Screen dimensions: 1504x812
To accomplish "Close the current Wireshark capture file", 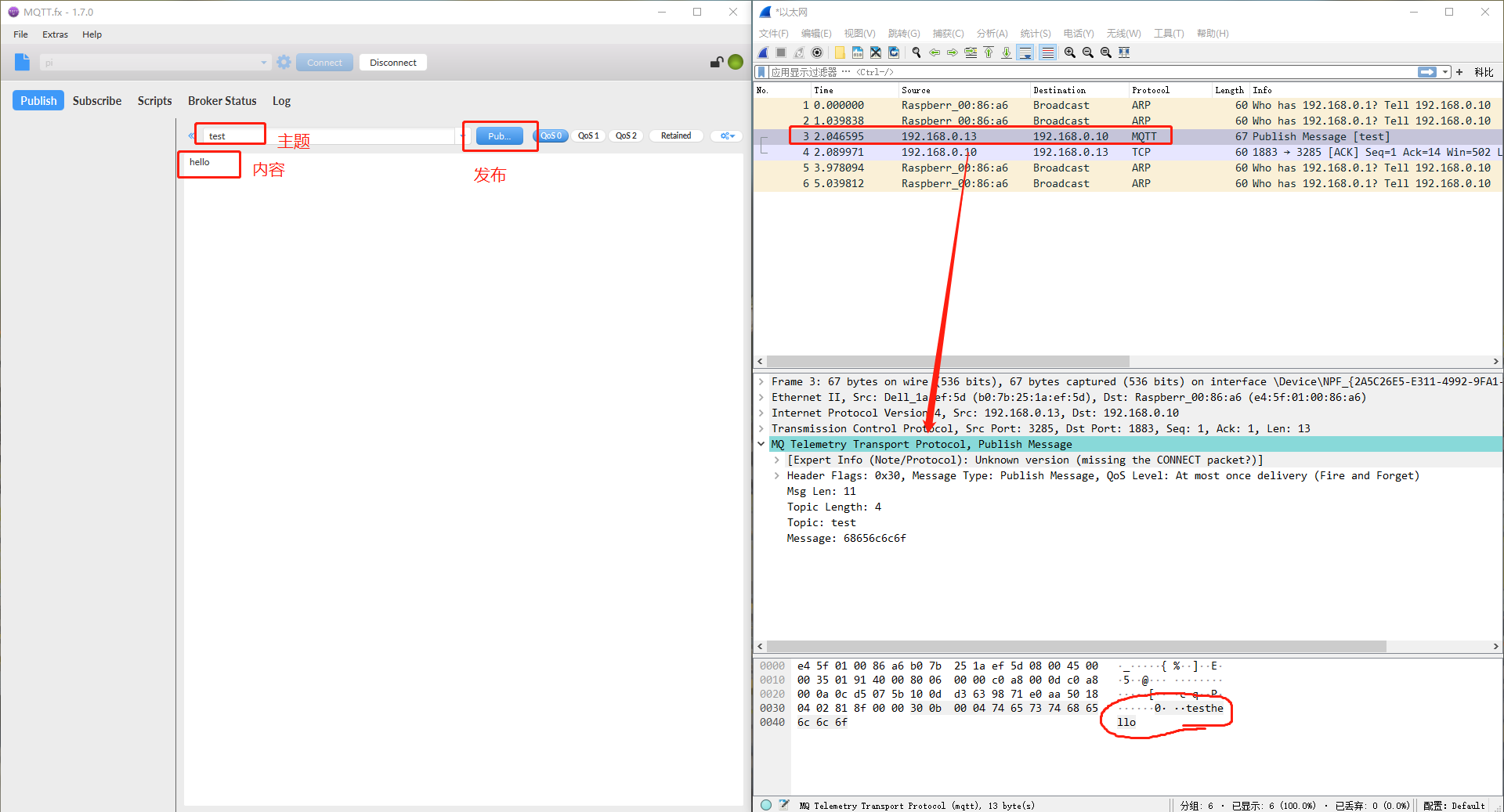I will [876, 52].
